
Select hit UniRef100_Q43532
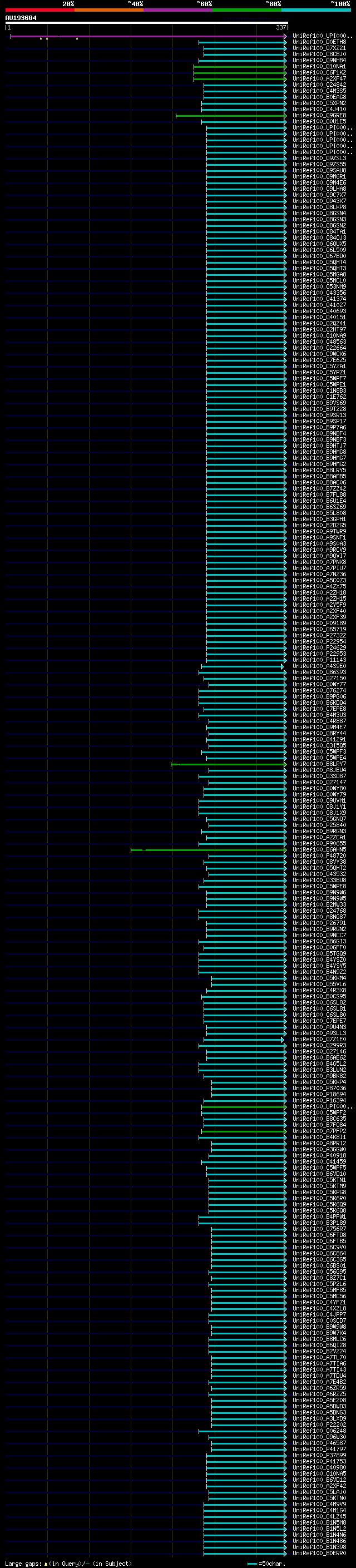click(x=319, y=874)
